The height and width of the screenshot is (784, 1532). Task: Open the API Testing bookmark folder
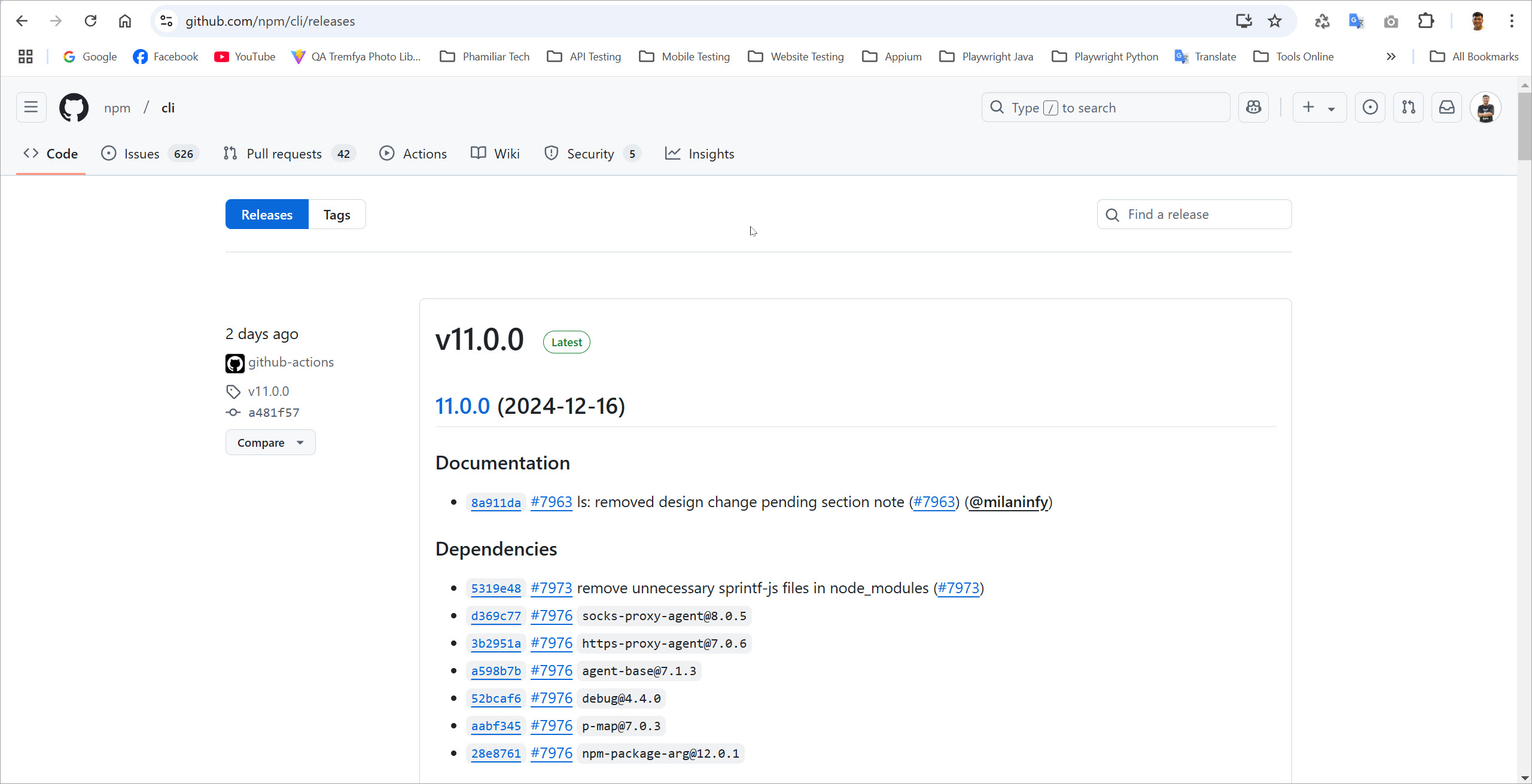[584, 57]
